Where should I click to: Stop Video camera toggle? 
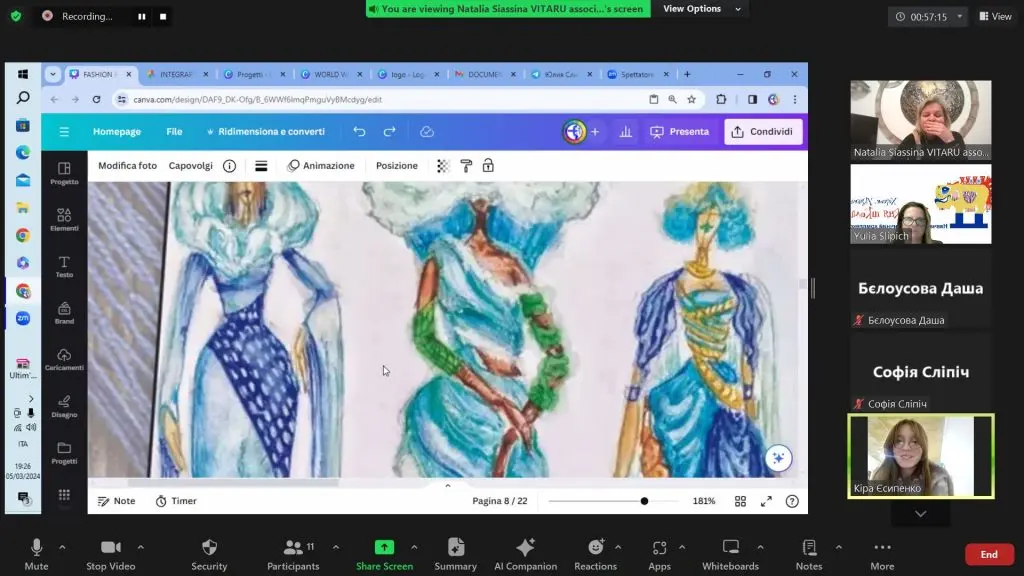click(111, 548)
